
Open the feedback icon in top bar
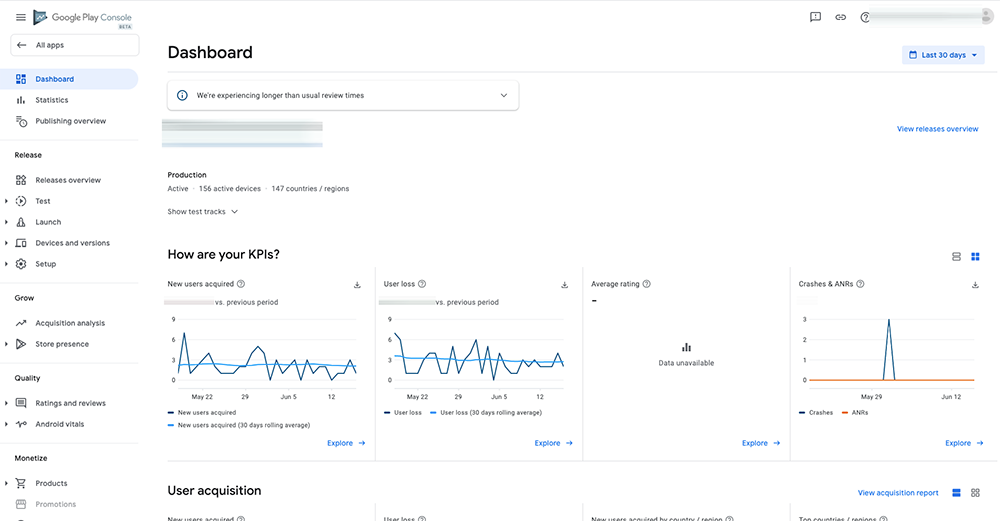tap(815, 17)
